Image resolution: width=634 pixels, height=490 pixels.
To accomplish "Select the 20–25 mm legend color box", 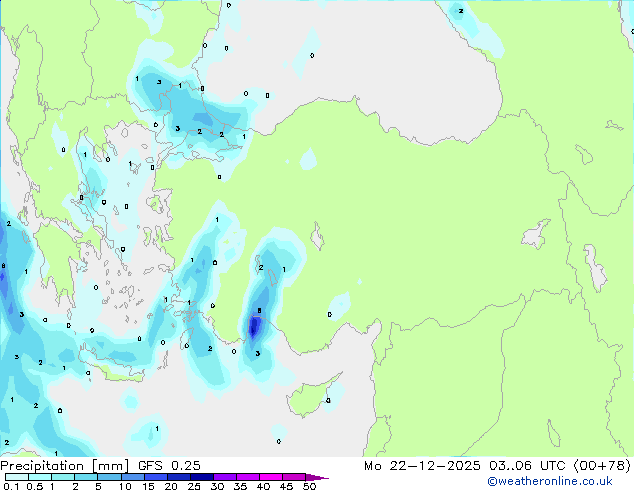I will (x=179, y=477).
